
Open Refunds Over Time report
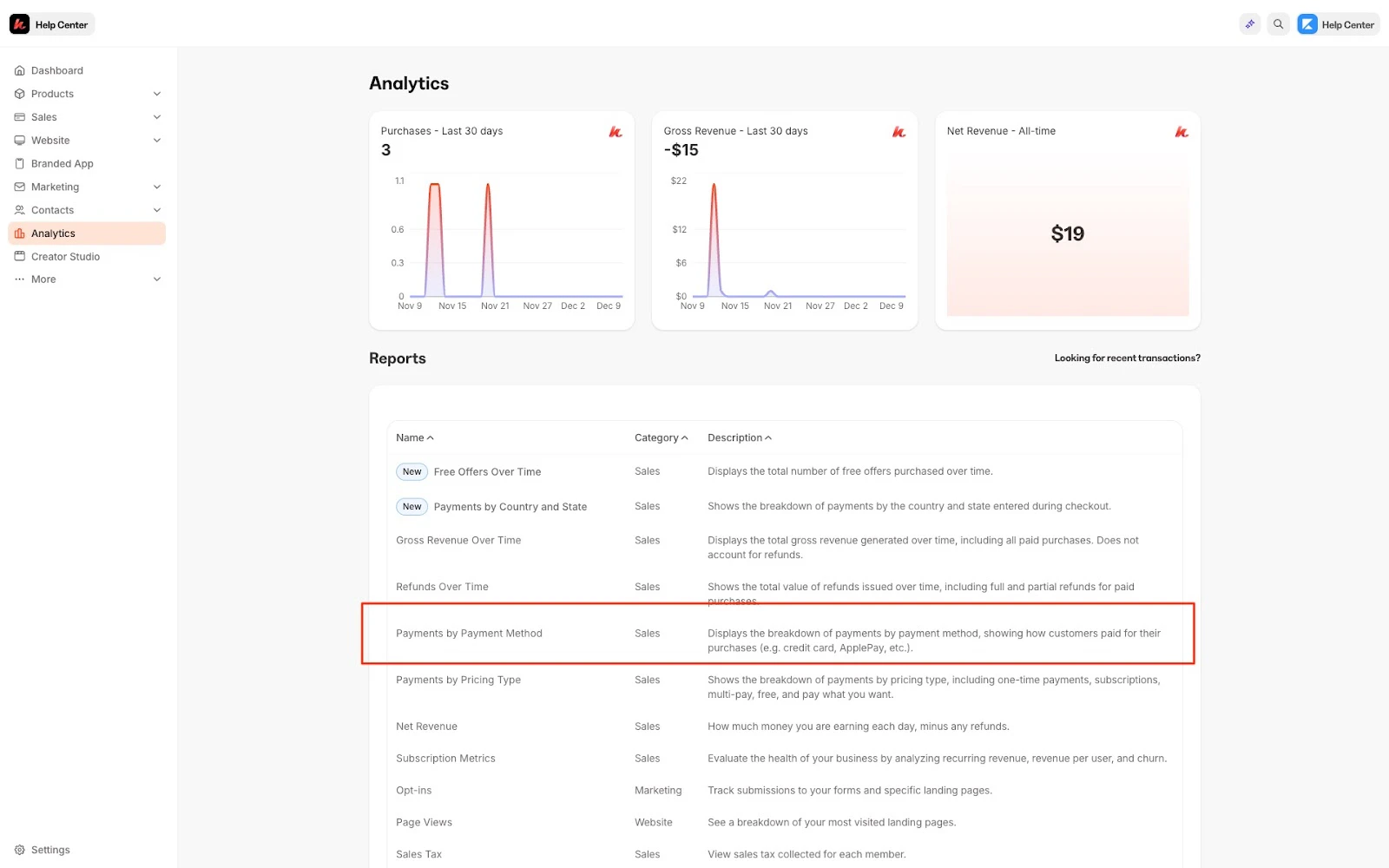click(x=442, y=587)
